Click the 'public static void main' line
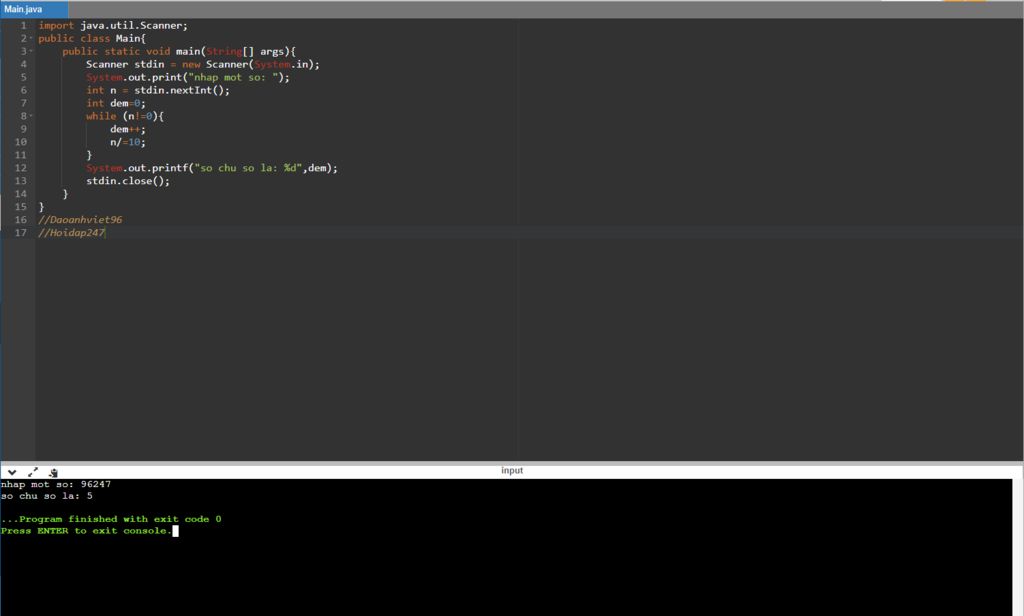This screenshot has height=616, width=1024. point(179,52)
